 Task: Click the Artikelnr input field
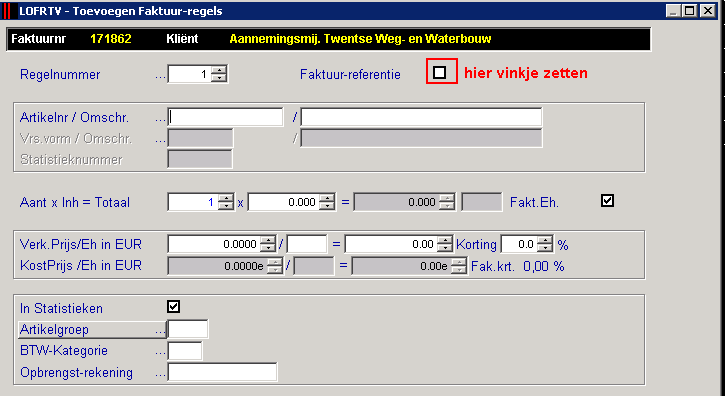225,118
